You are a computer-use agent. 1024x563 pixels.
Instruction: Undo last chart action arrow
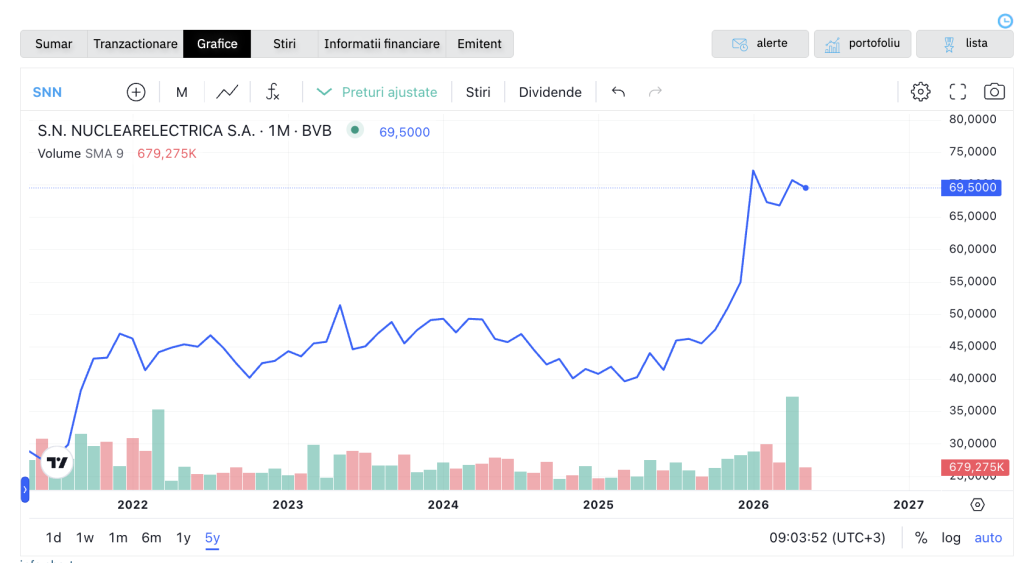click(x=618, y=92)
